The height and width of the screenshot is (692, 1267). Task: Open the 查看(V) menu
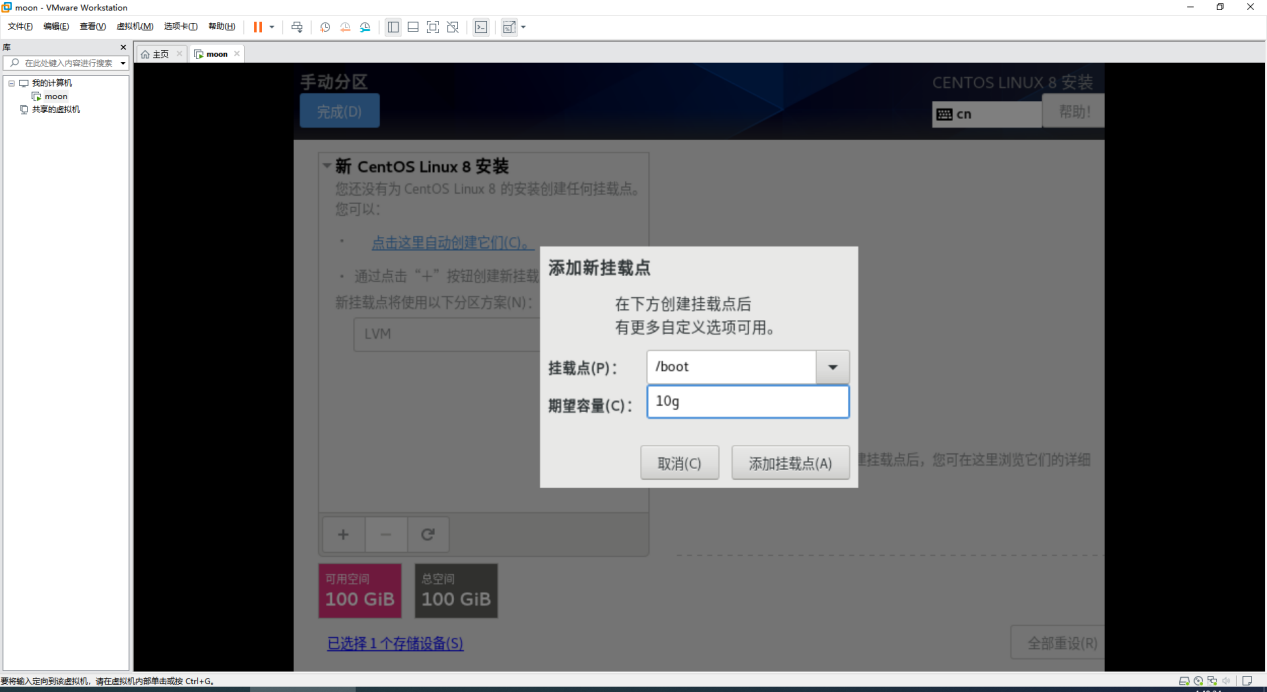pos(93,27)
